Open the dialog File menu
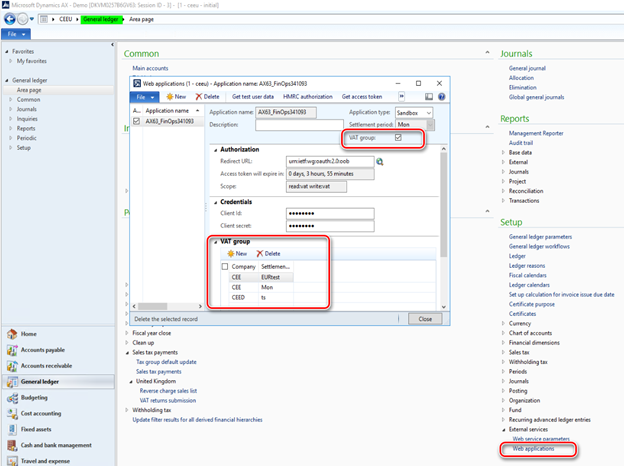Image resolution: width=624 pixels, height=466 pixels. [144, 97]
